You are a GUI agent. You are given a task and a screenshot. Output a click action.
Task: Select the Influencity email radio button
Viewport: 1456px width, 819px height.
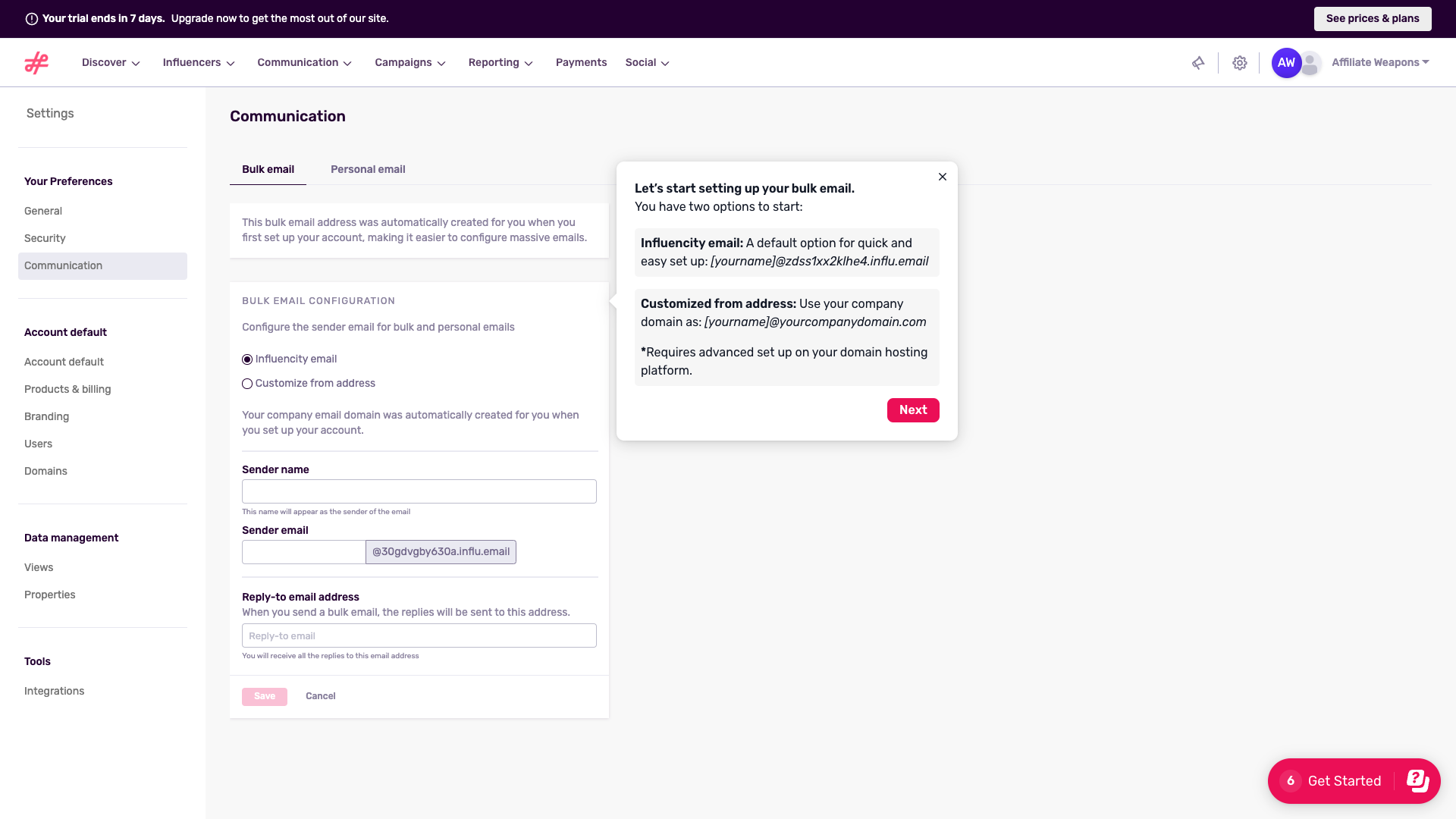click(x=246, y=359)
